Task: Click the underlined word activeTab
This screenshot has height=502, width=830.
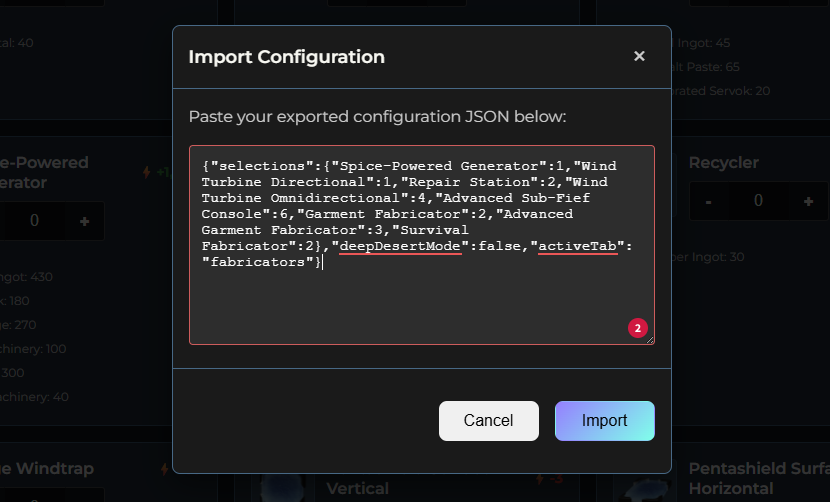Action: pos(578,245)
